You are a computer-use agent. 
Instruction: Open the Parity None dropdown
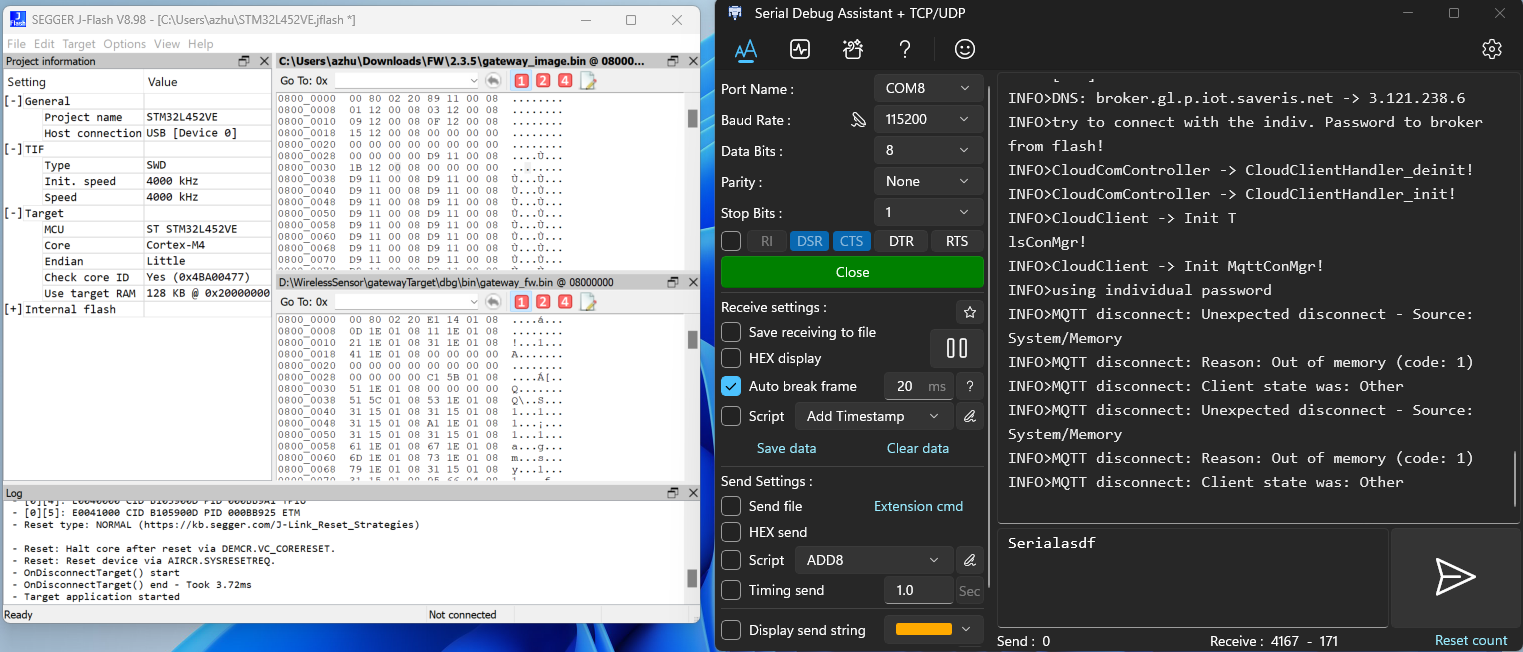(928, 181)
